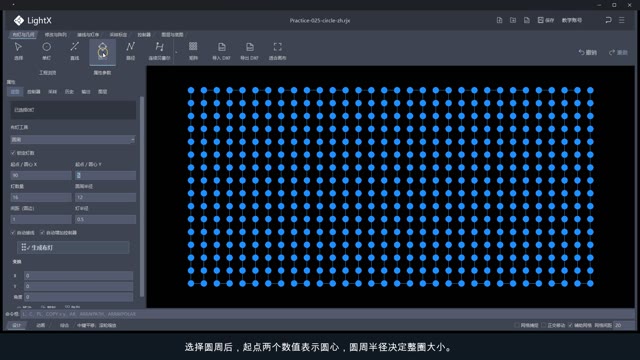Click the Import DXF icon

coord(221,47)
